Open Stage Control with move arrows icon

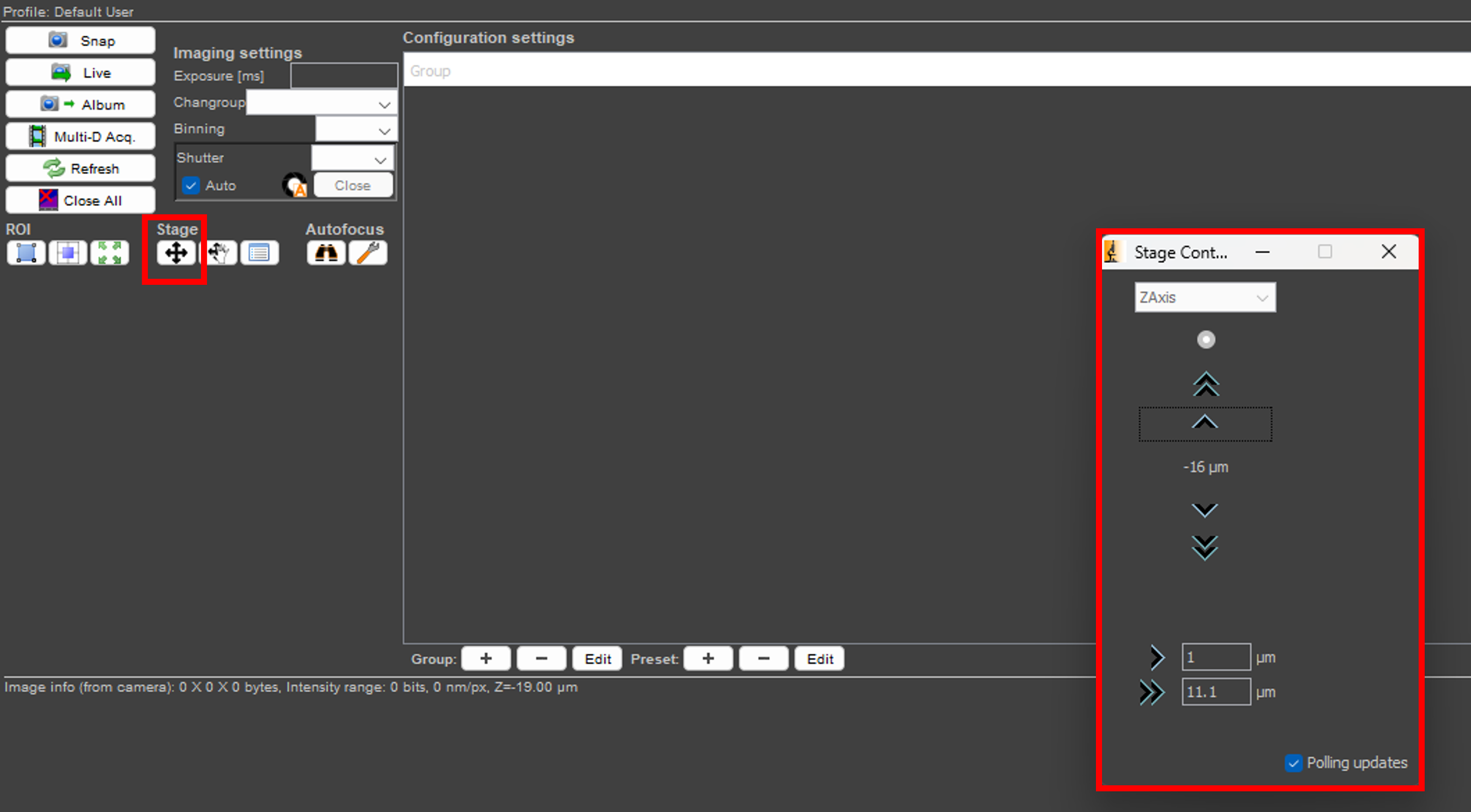pos(176,252)
